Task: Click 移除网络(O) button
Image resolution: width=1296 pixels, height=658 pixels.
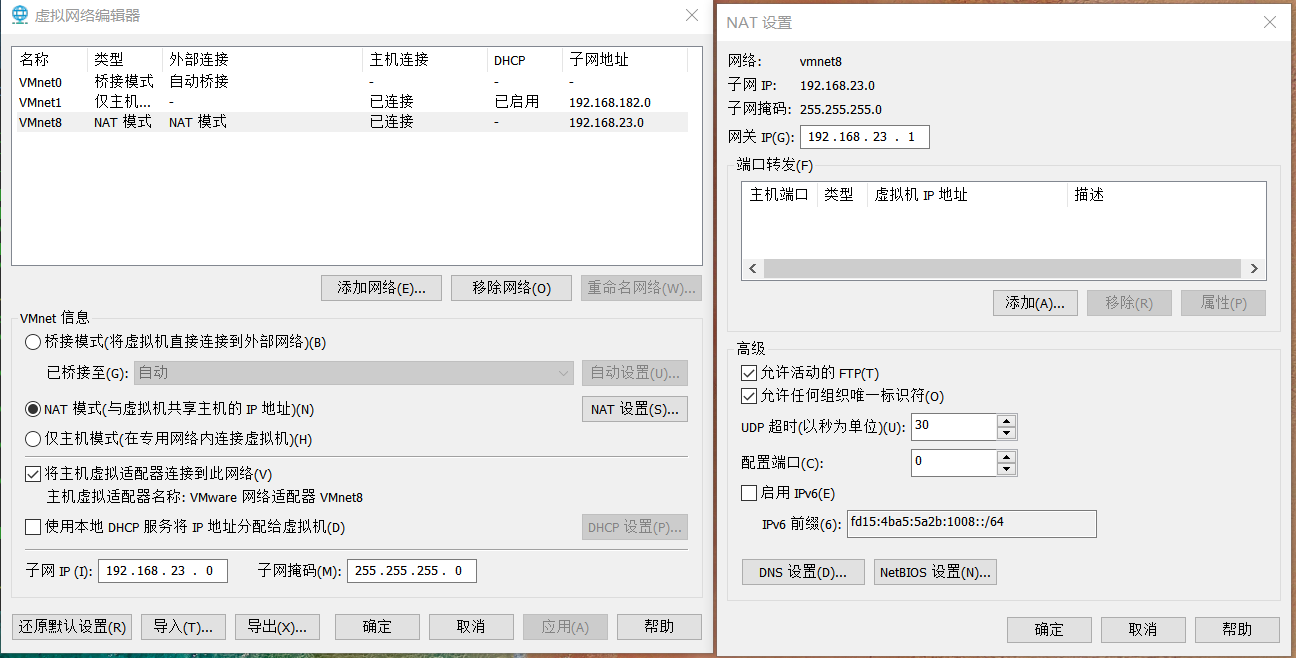Action: (x=511, y=288)
